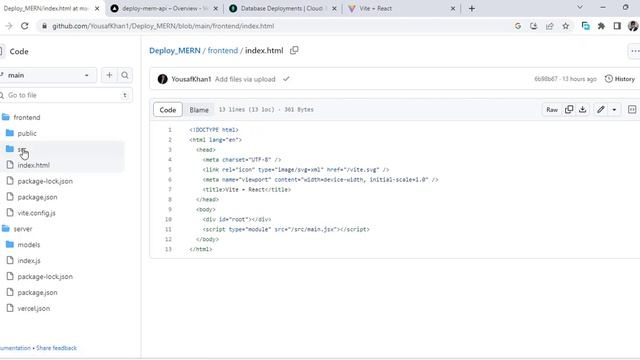640x360 pixels.
Task: Share this page icon in address bar
Action: [x=549, y=26]
